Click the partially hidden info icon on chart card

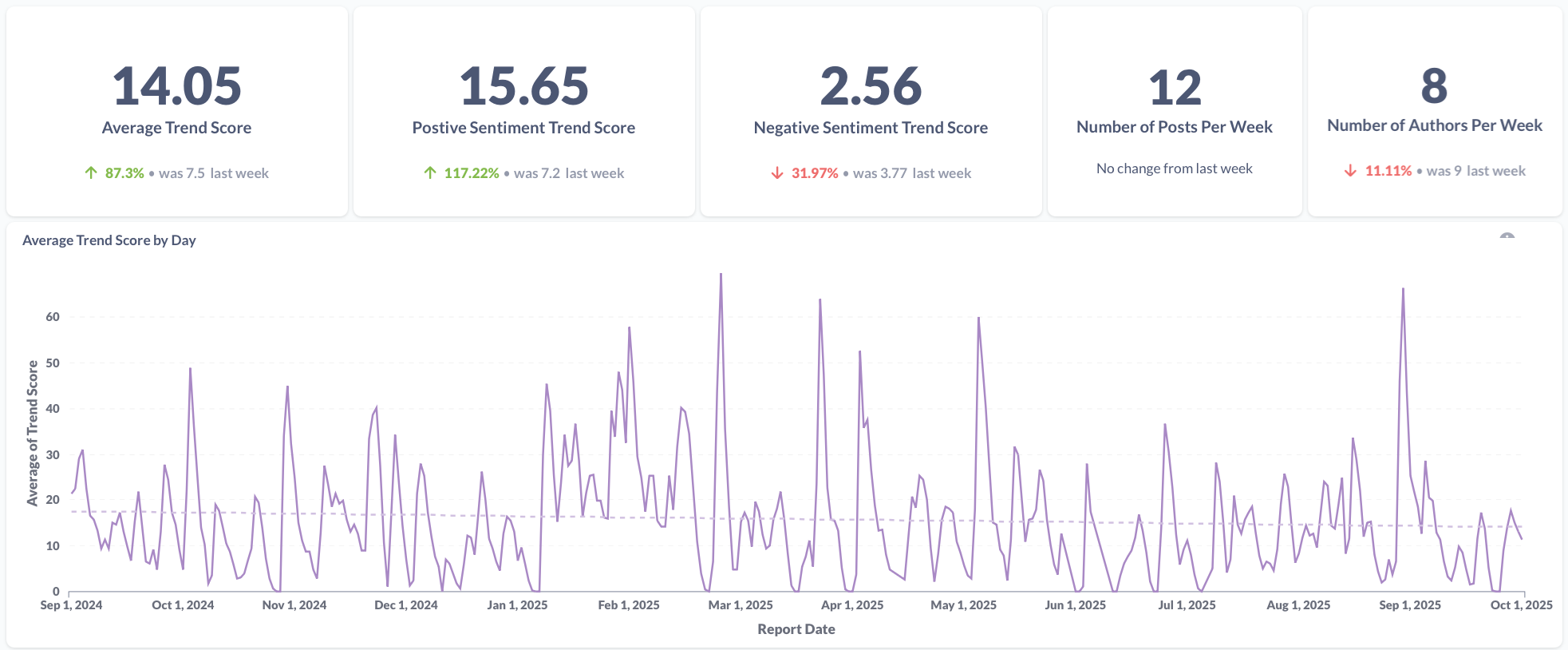(1507, 237)
